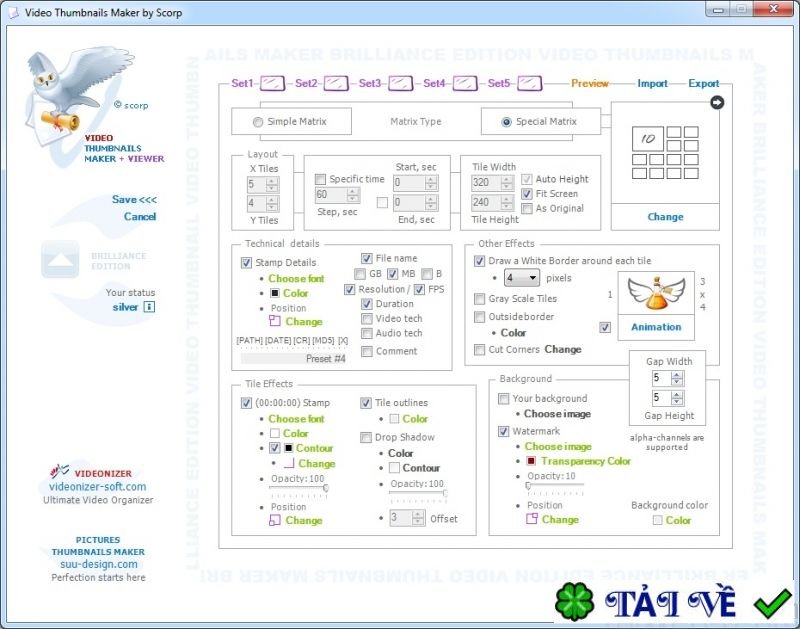
Task: Click the Stamp Details black Color swatch
Action: 274,293
